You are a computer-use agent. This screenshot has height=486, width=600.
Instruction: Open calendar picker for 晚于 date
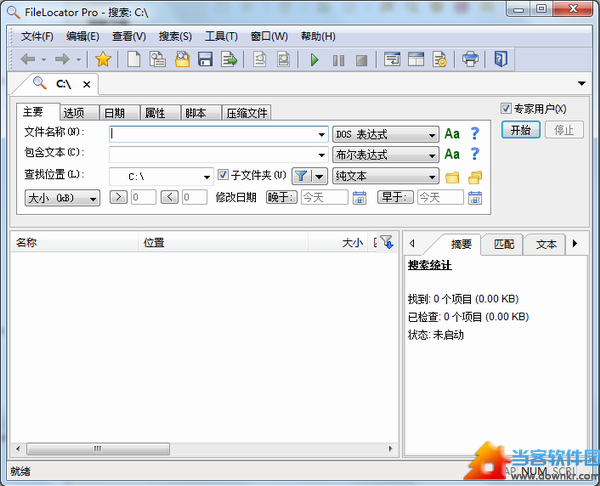(359, 198)
